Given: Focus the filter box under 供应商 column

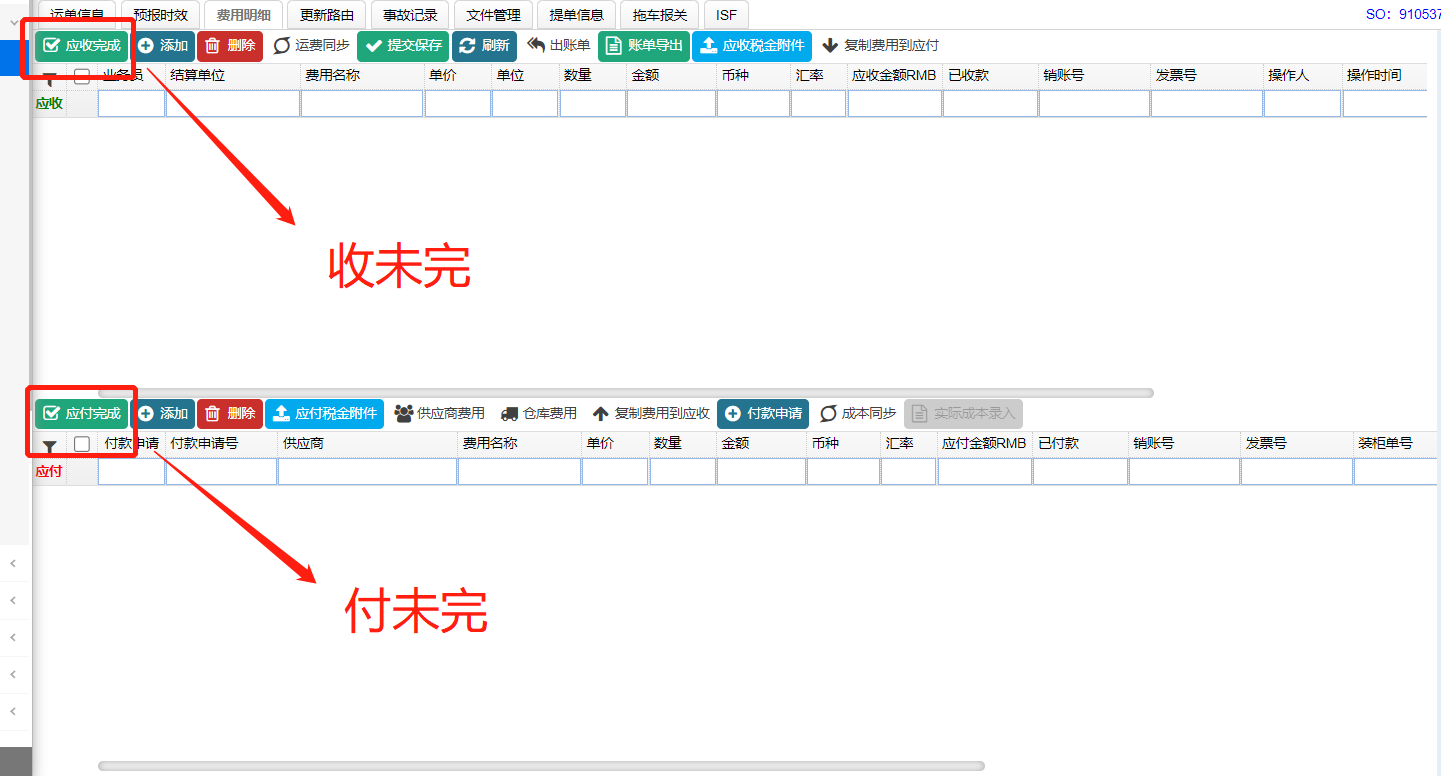Looking at the screenshot, I should pyautogui.click(x=368, y=472).
